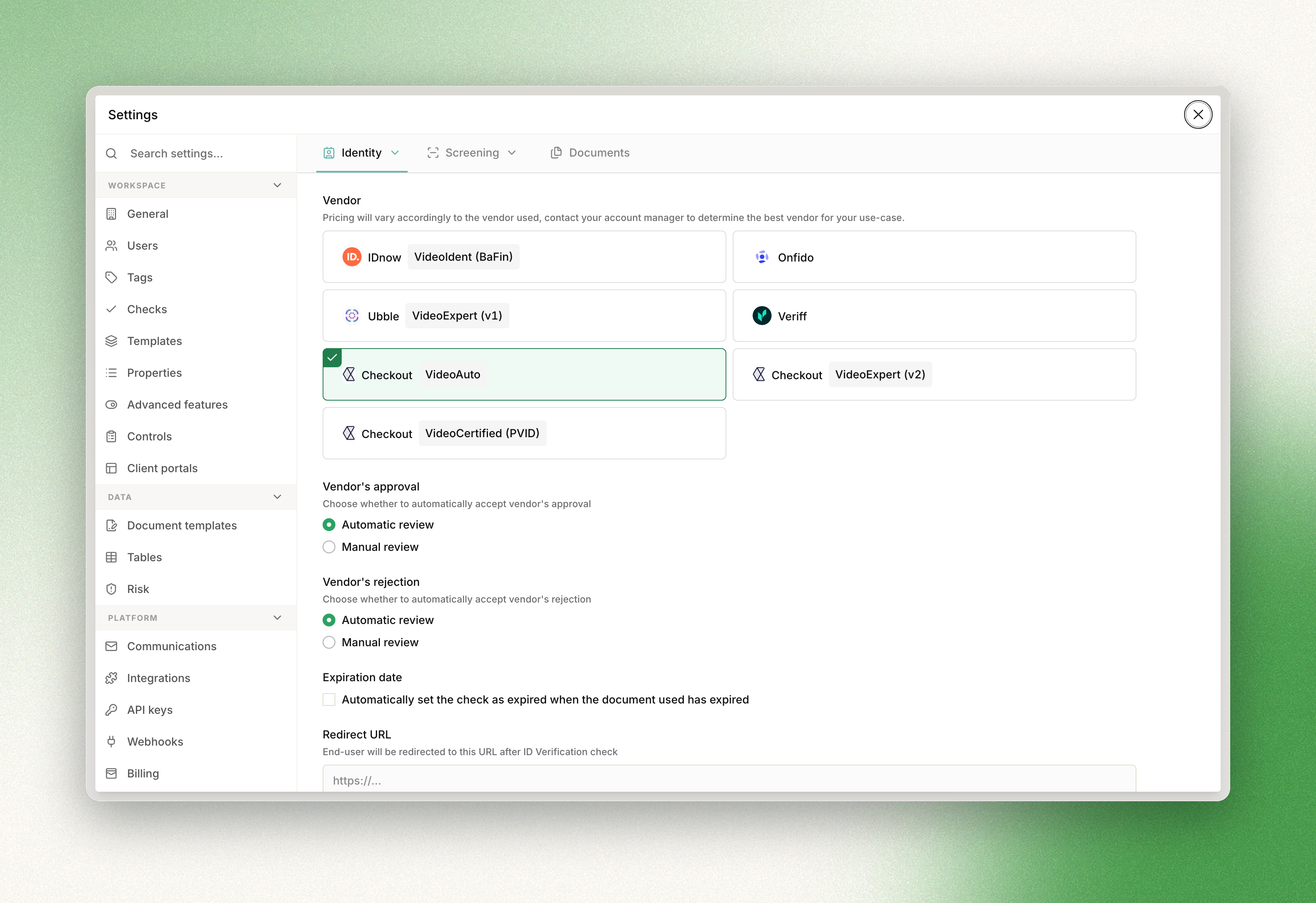The image size is (1316, 903).
Task: Click the Billing card icon
Action: click(112, 773)
